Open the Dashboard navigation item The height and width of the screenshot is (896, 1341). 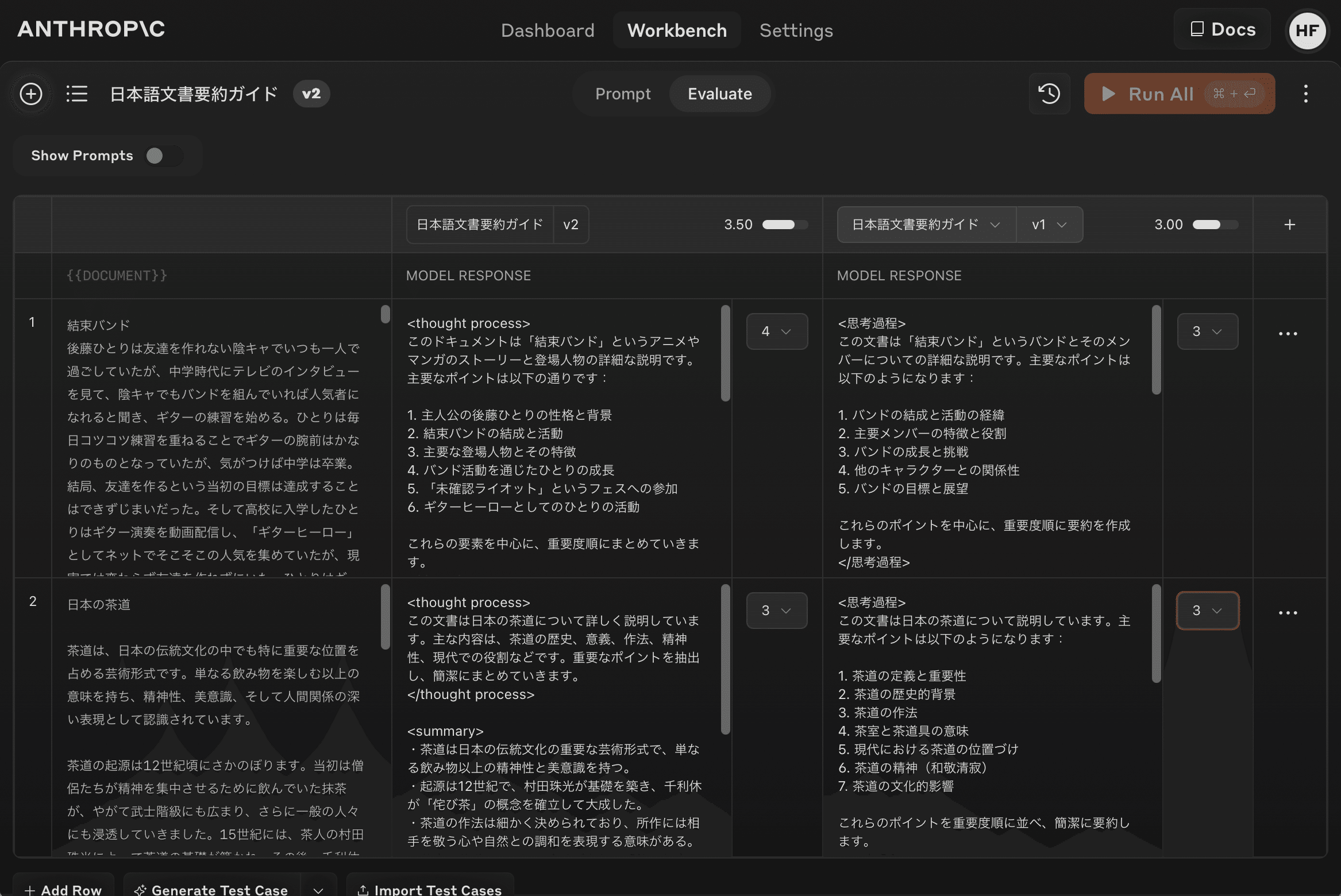pyautogui.click(x=547, y=30)
